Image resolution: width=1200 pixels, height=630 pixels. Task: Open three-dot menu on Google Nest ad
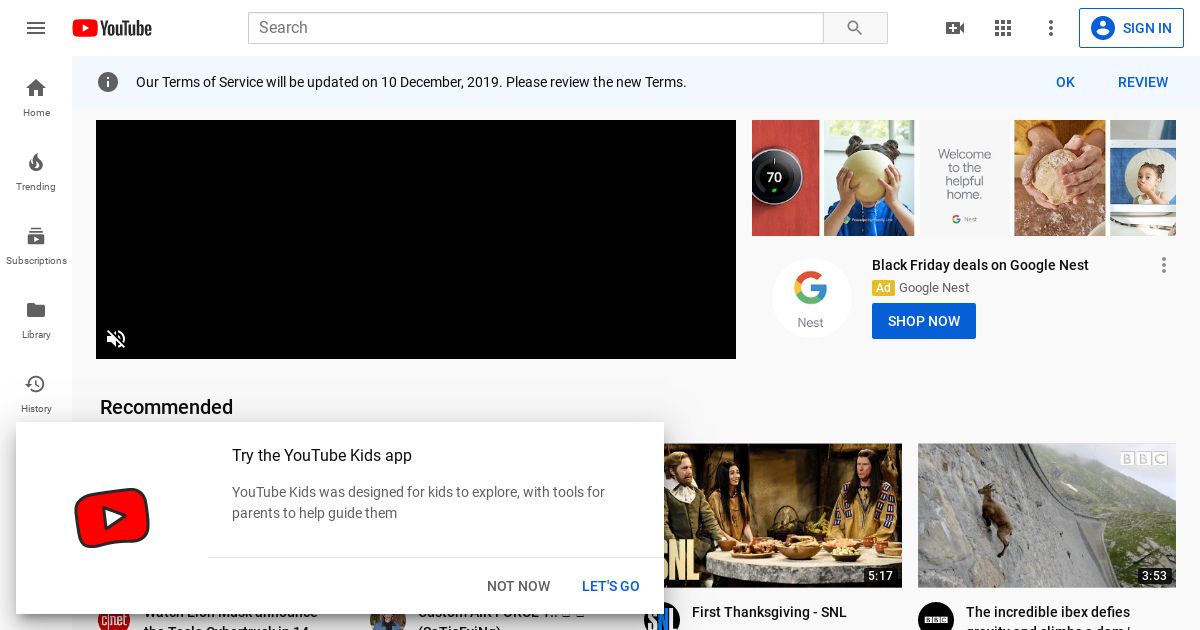[x=1164, y=265]
